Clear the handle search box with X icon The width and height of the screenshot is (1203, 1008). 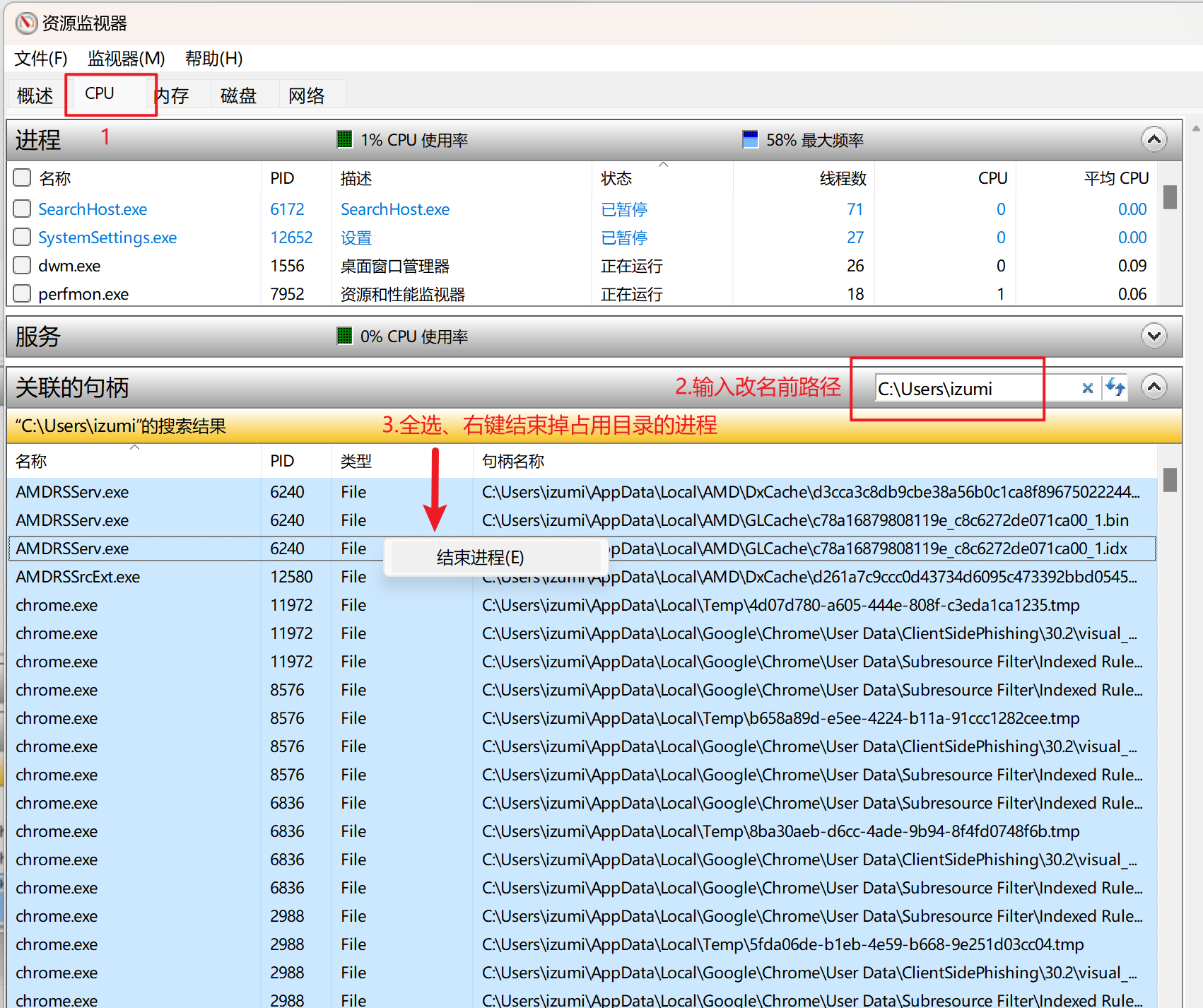1087,388
